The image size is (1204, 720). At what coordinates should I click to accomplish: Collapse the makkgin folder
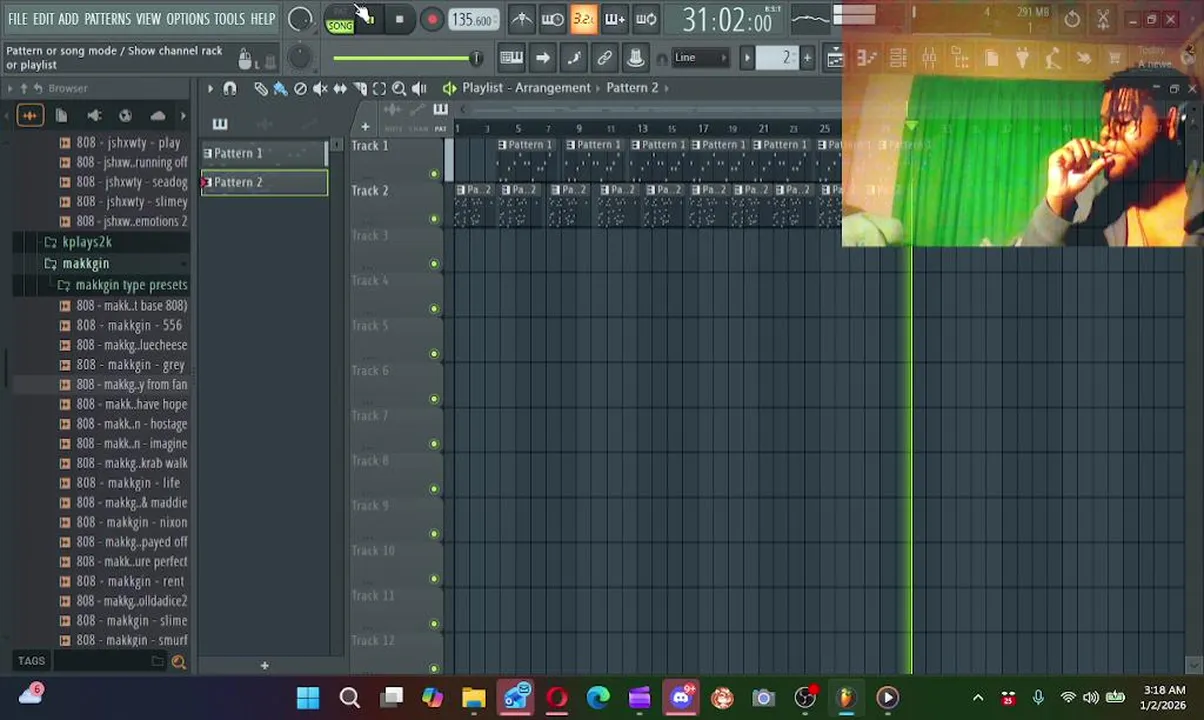(86, 263)
